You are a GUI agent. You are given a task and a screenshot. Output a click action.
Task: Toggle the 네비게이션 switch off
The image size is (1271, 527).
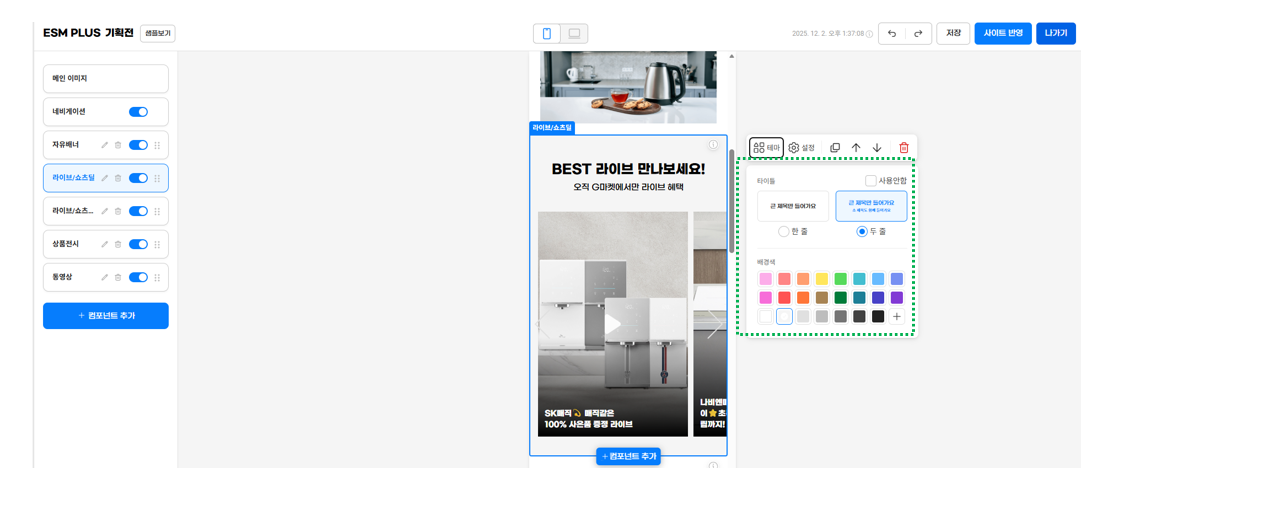(x=138, y=112)
